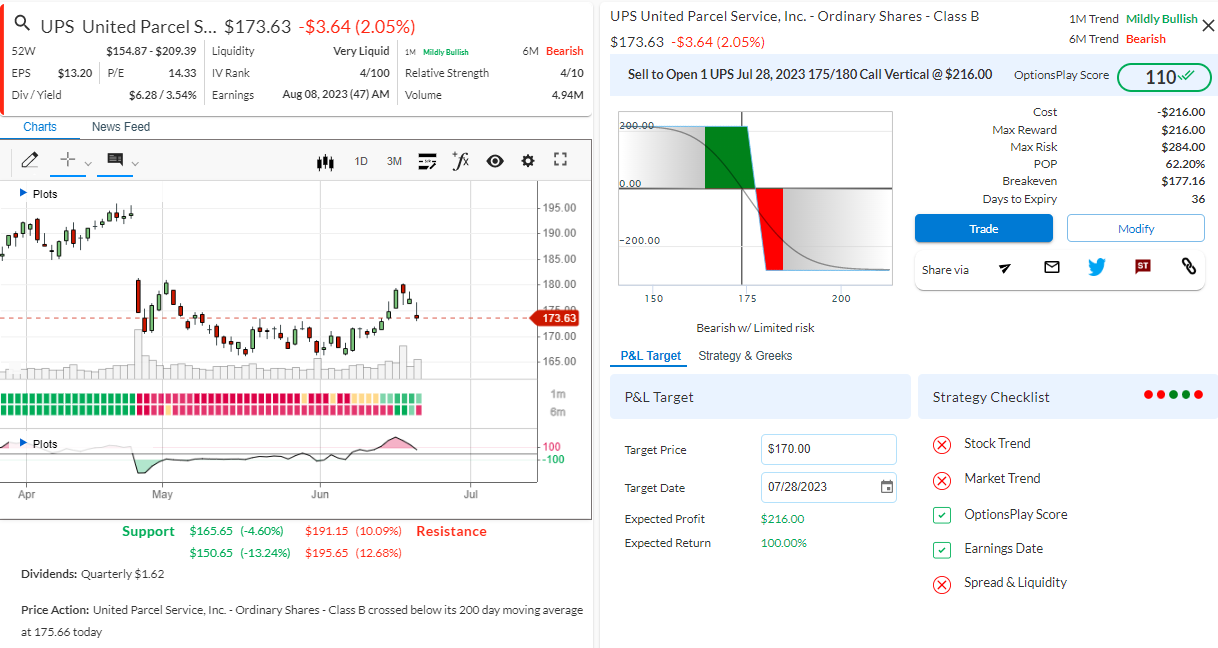This screenshot has height=648, width=1218.
Task: Expand the Plots triangle on the price chart
Action: click(23, 193)
